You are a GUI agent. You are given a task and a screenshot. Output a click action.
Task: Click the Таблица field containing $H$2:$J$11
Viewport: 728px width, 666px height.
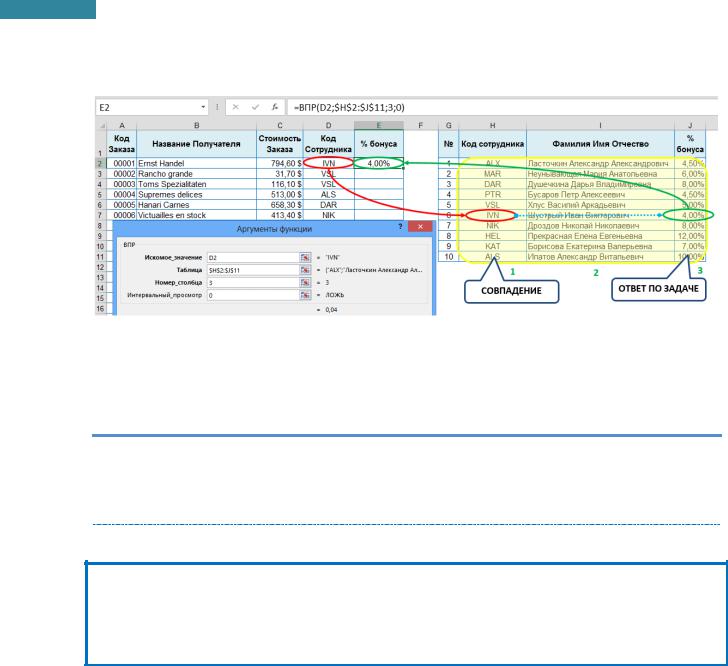(x=254, y=270)
